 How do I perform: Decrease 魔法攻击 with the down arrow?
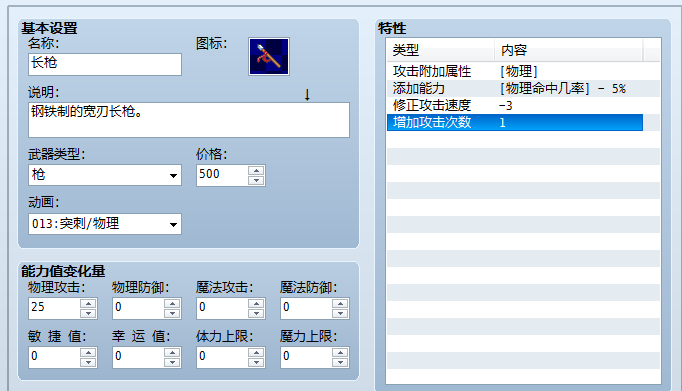256,314
